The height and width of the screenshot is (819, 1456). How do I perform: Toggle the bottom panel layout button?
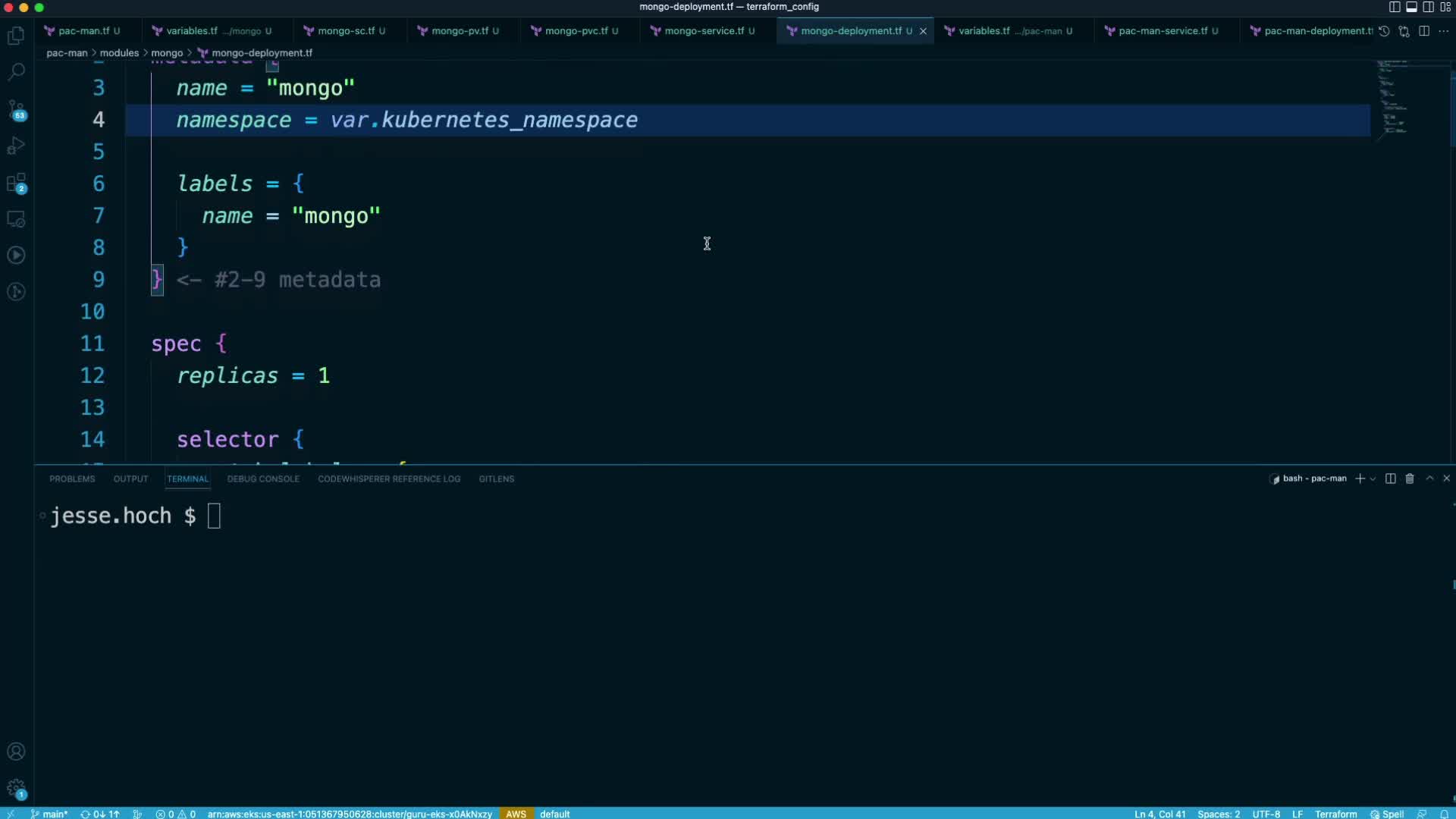[x=1411, y=7]
